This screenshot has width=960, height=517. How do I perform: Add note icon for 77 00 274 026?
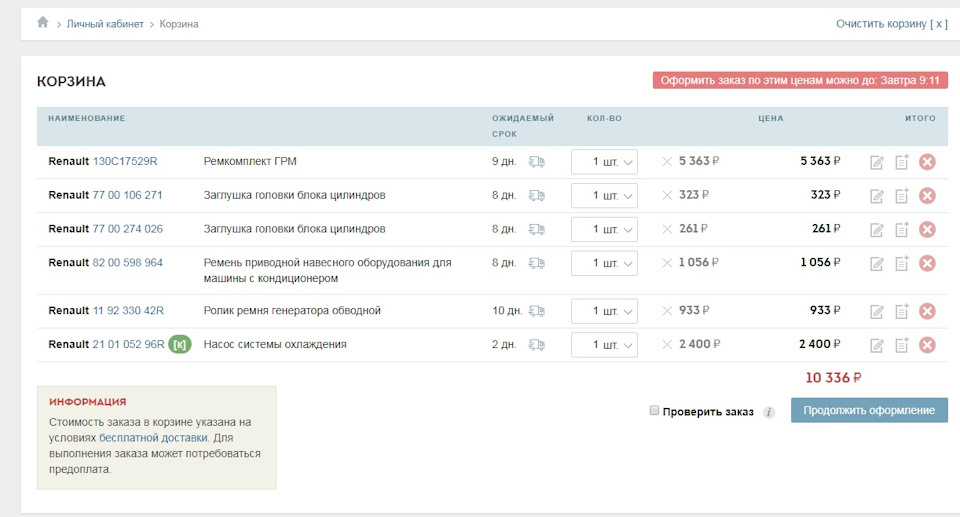902,229
